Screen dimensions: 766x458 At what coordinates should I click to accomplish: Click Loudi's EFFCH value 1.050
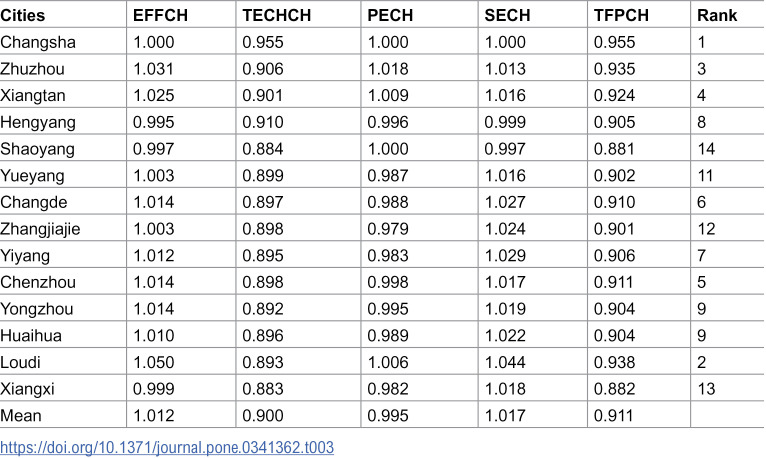[x=153, y=362]
